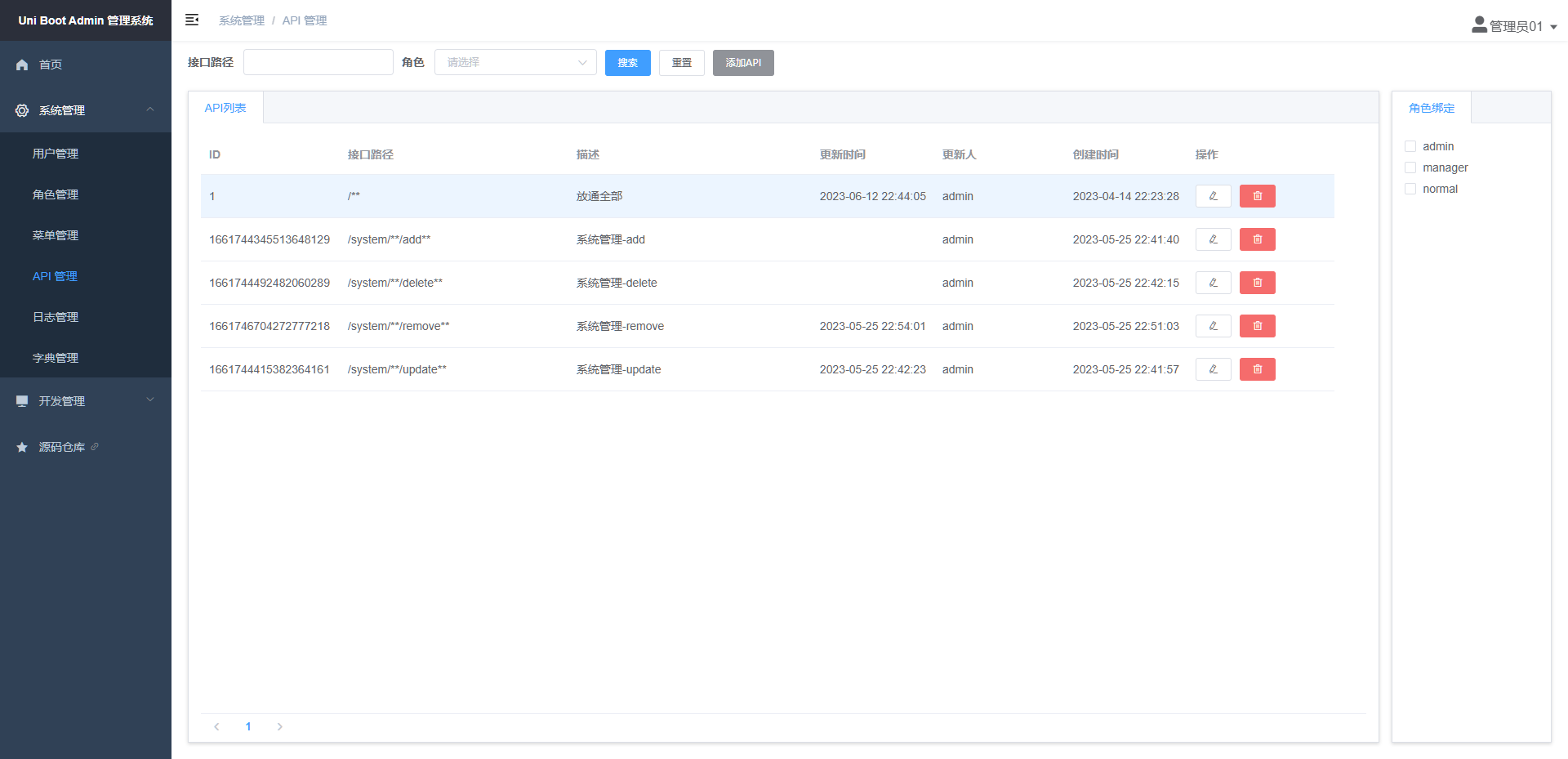The image size is (1568, 759).
Task: Click the blue 搜索 button
Action: [627, 63]
